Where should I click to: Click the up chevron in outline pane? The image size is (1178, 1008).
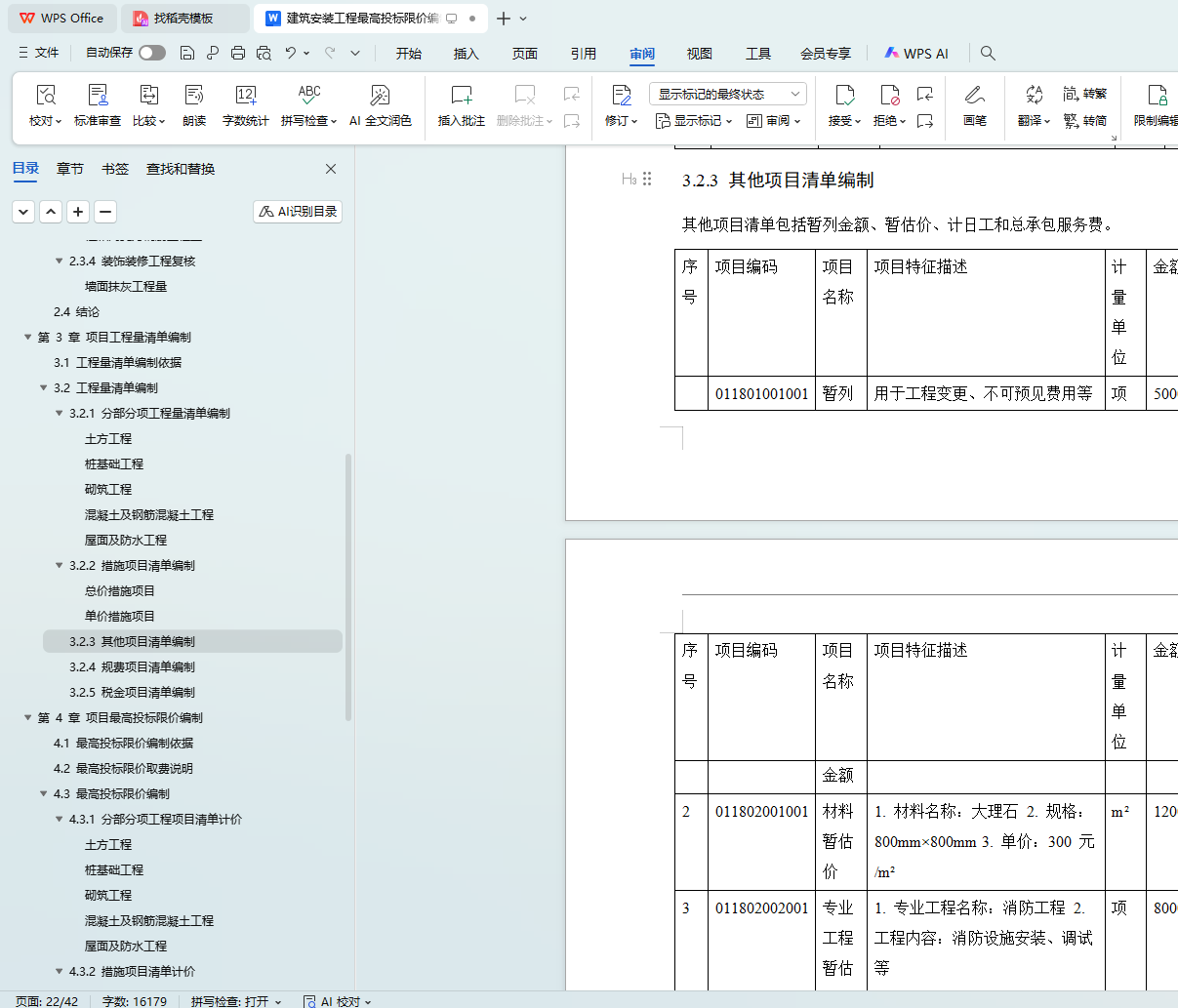[x=51, y=211]
